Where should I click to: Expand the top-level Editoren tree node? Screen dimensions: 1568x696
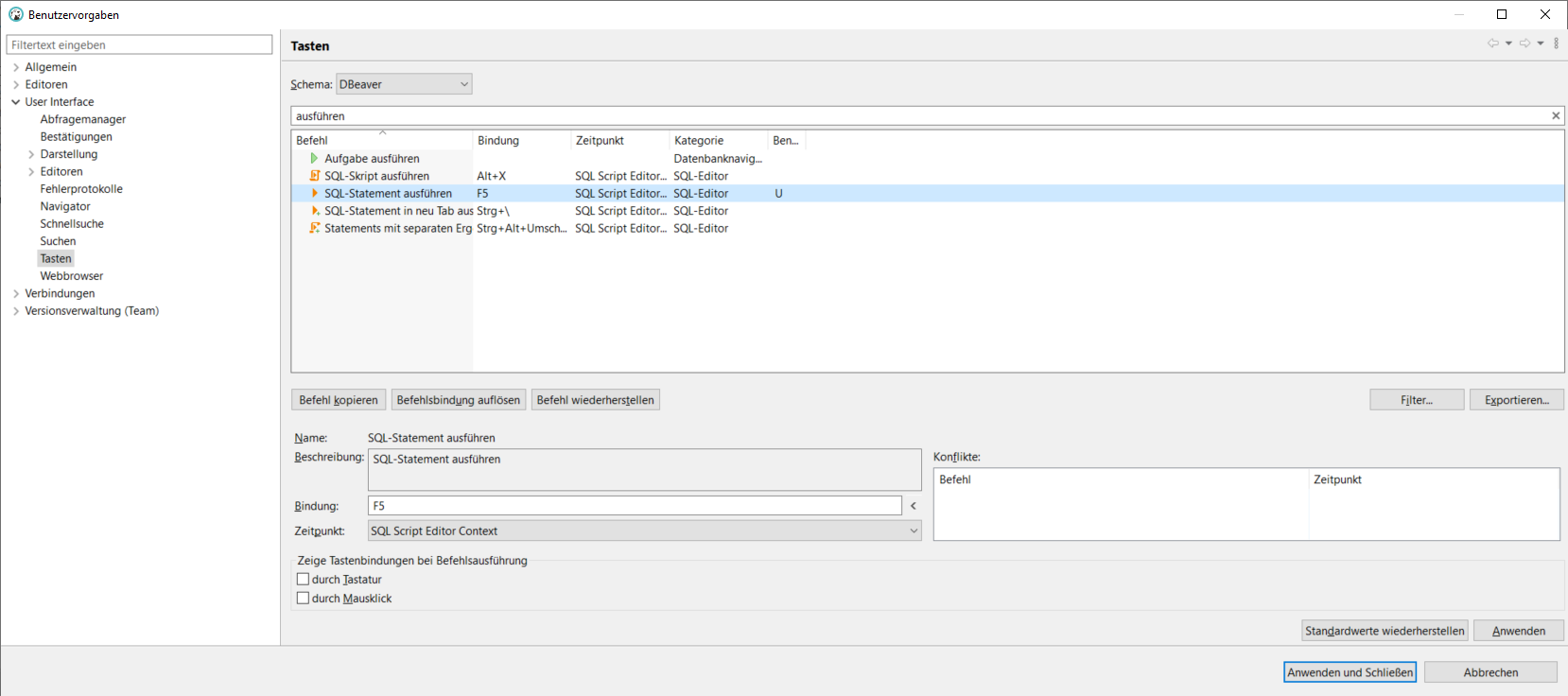click(x=16, y=84)
